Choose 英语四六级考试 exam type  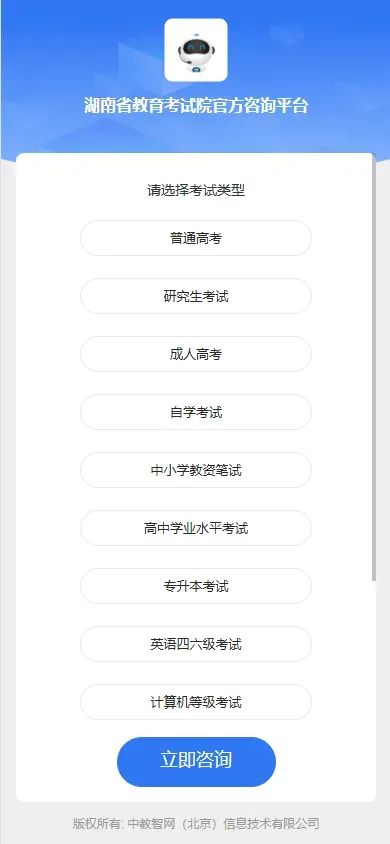click(196, 644)
